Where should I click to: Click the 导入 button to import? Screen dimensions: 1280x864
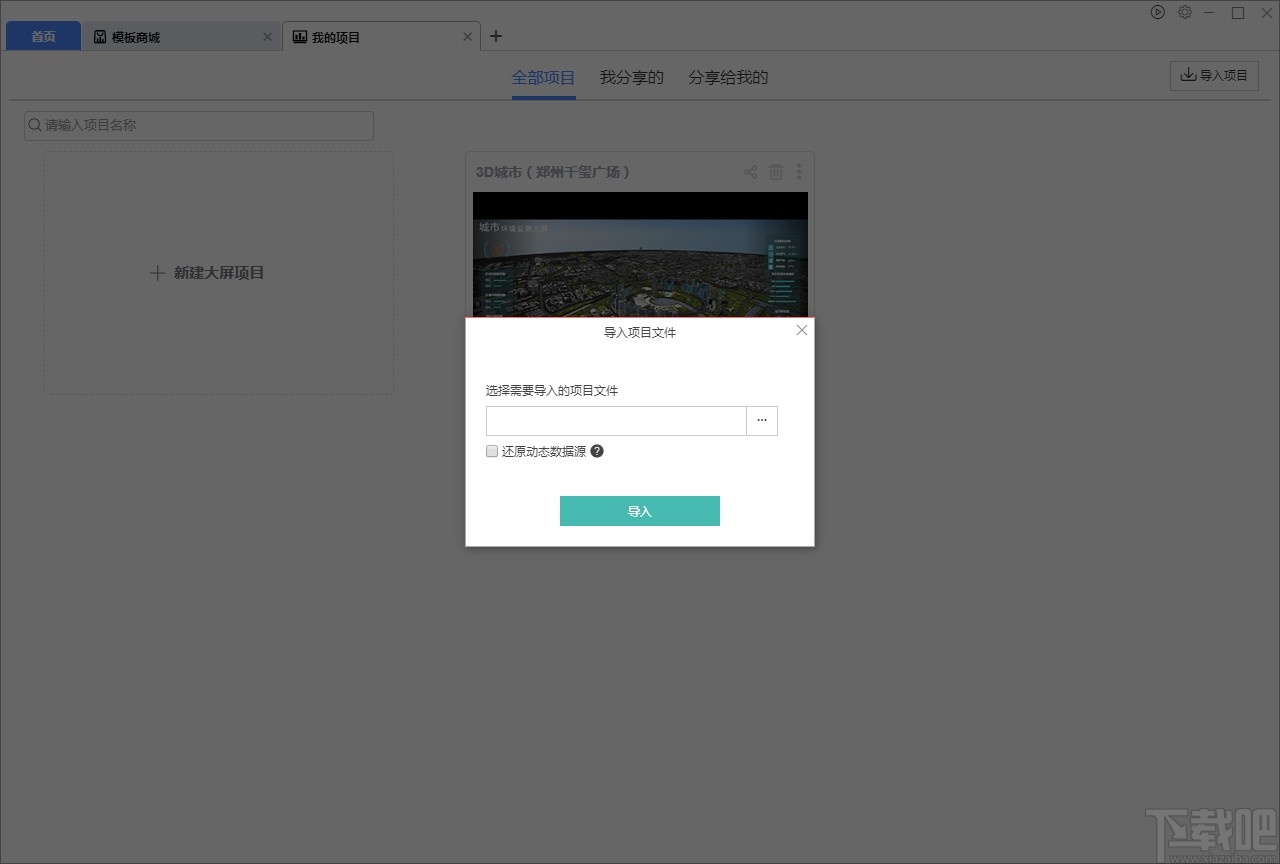639,510
